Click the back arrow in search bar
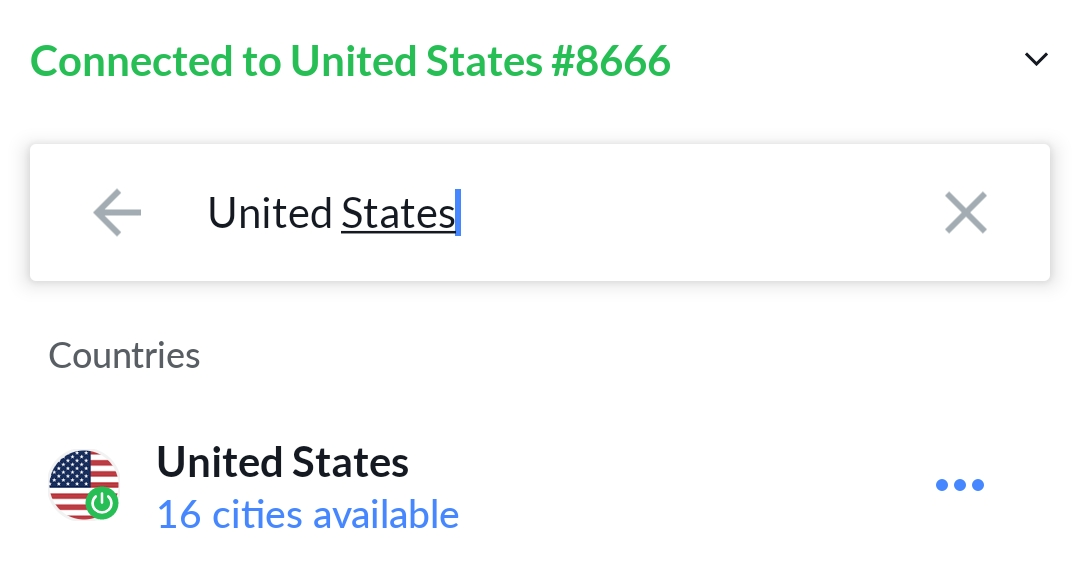The height and width of the screenshot is (585, 1080). click(117, 213)
